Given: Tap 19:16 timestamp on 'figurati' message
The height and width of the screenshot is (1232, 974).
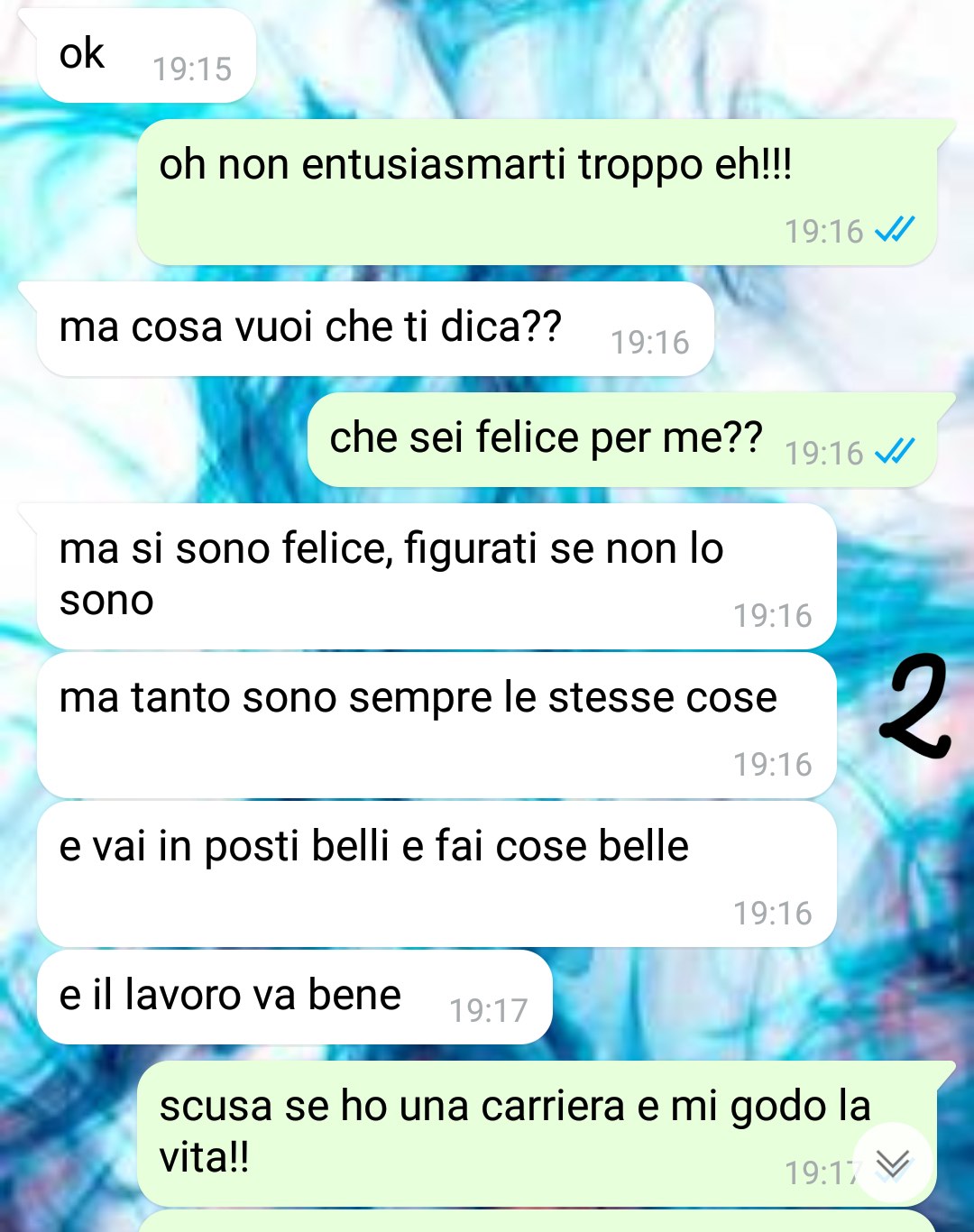Looking at the screenshot, I should tap(773, 616).
